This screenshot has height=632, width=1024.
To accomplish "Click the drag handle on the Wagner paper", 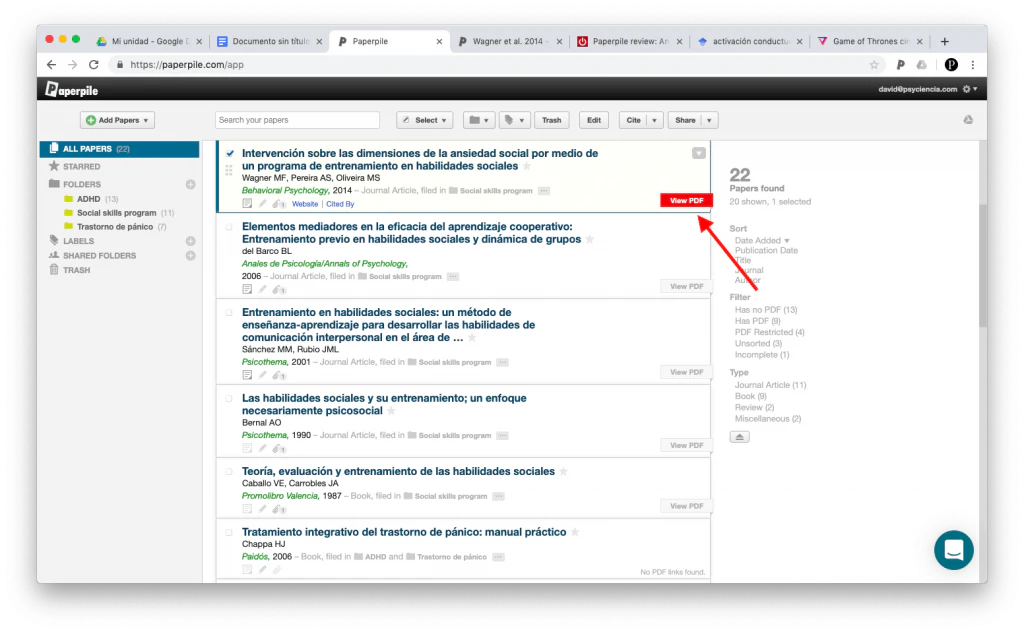I will (229, 170).
